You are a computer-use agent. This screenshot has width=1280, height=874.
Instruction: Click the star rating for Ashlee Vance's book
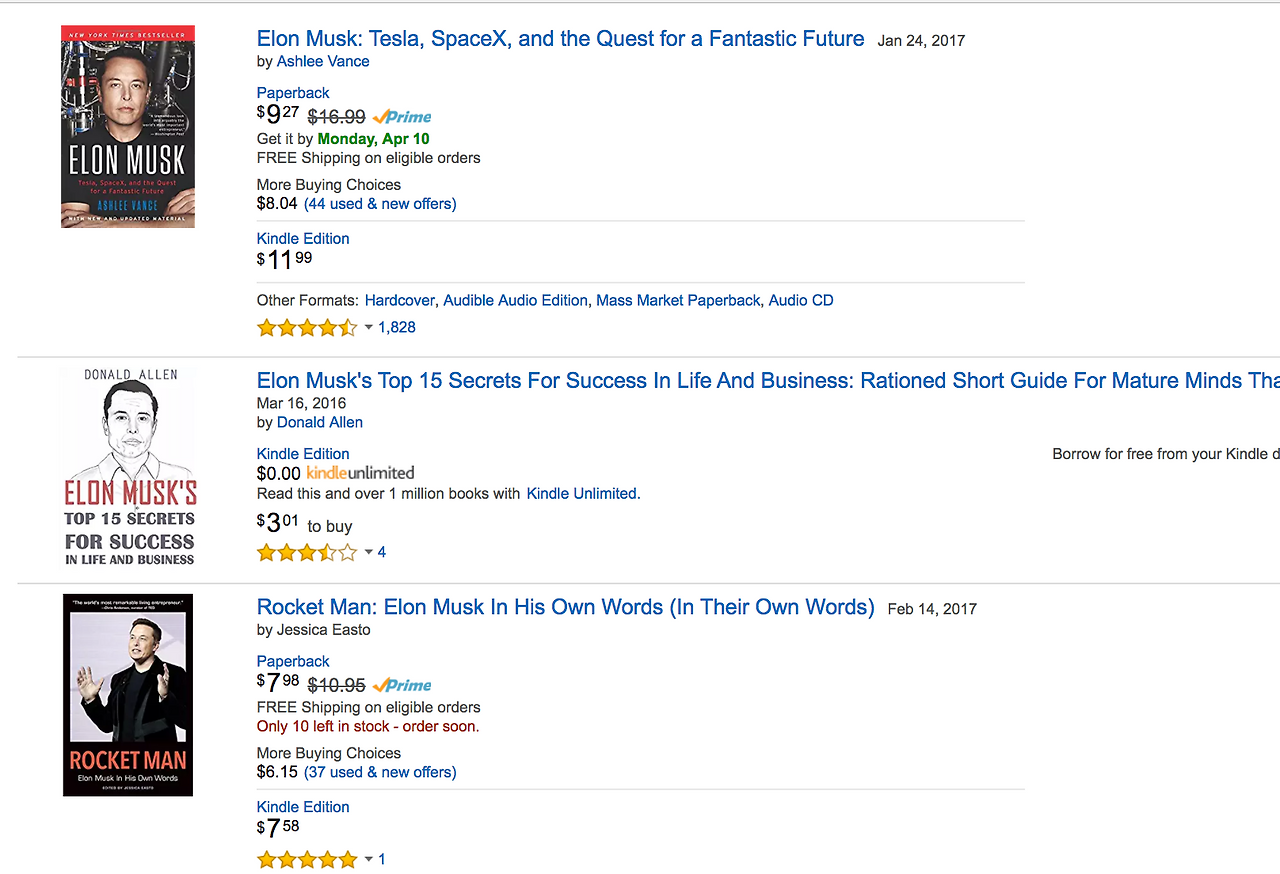tap(307, 327)
